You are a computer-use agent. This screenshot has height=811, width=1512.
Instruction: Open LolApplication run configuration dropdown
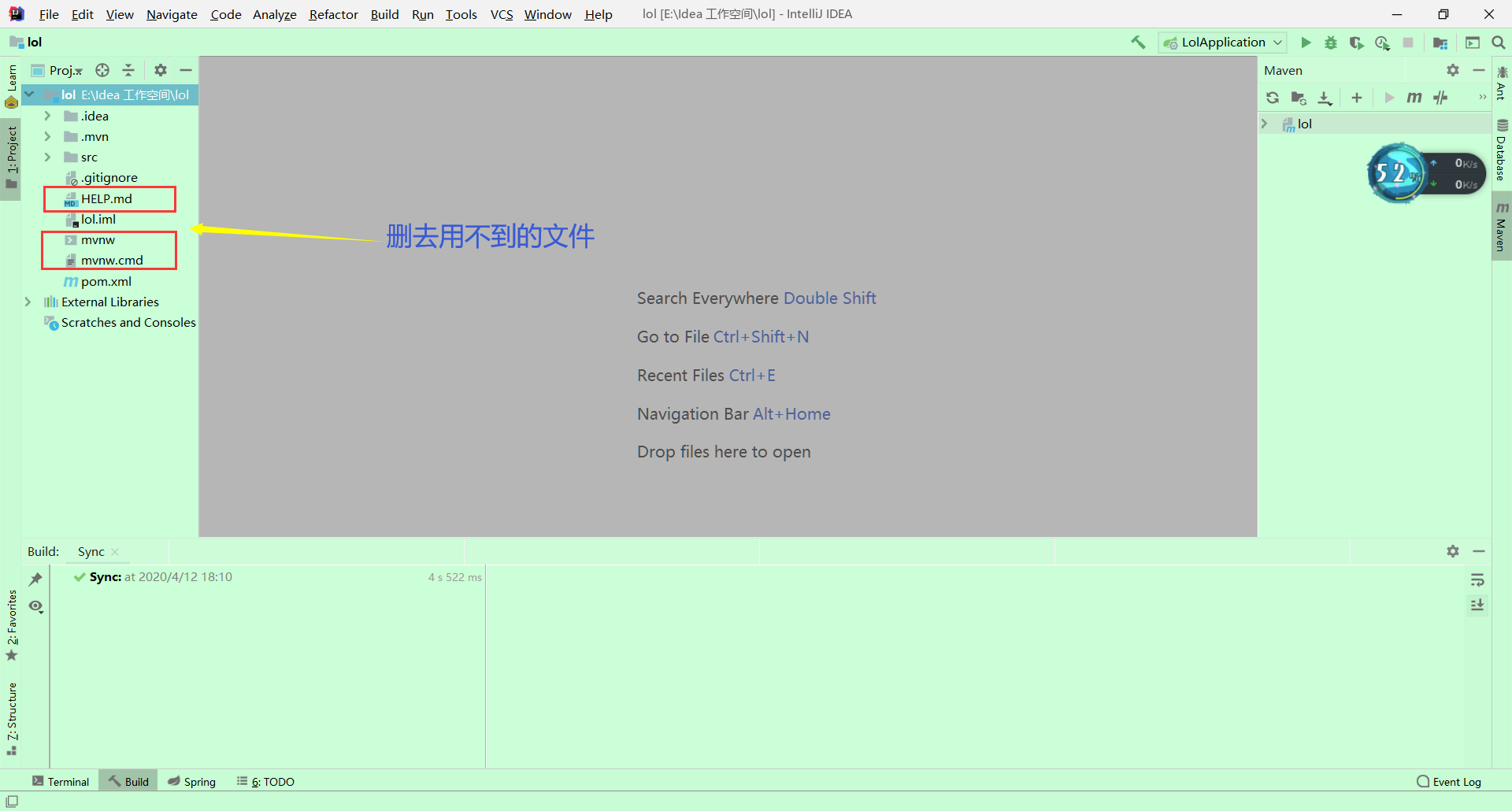click(1223, 43)
